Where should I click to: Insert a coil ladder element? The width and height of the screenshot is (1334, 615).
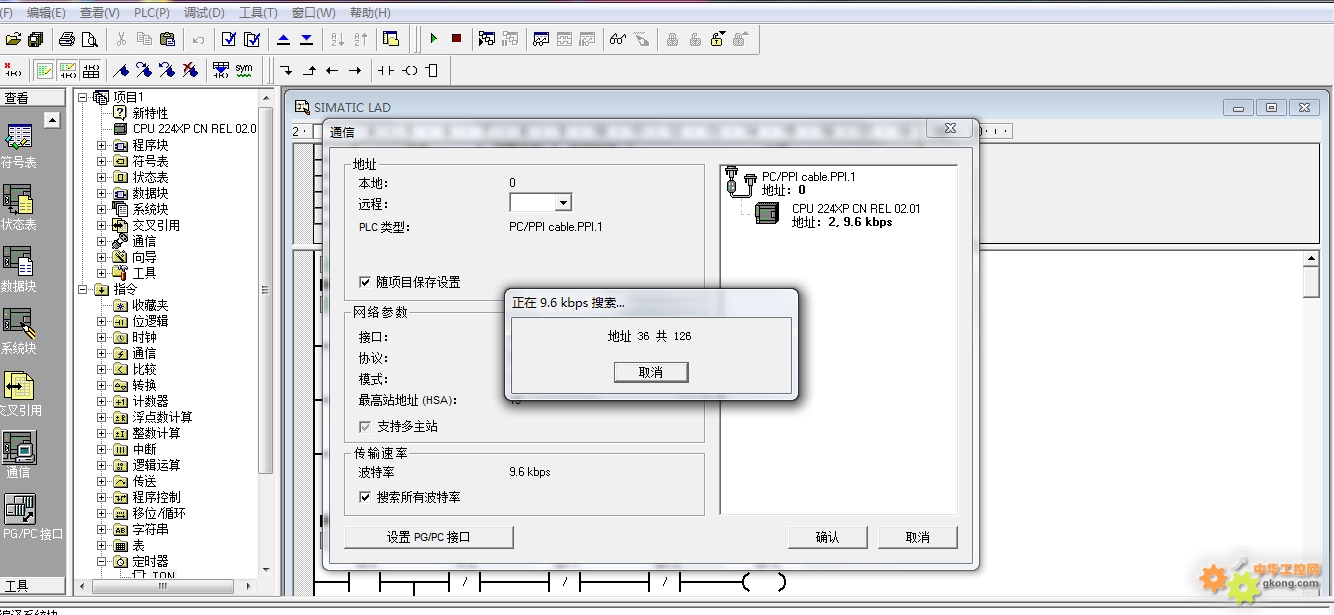pyautogui.click(x=409, y=70)
